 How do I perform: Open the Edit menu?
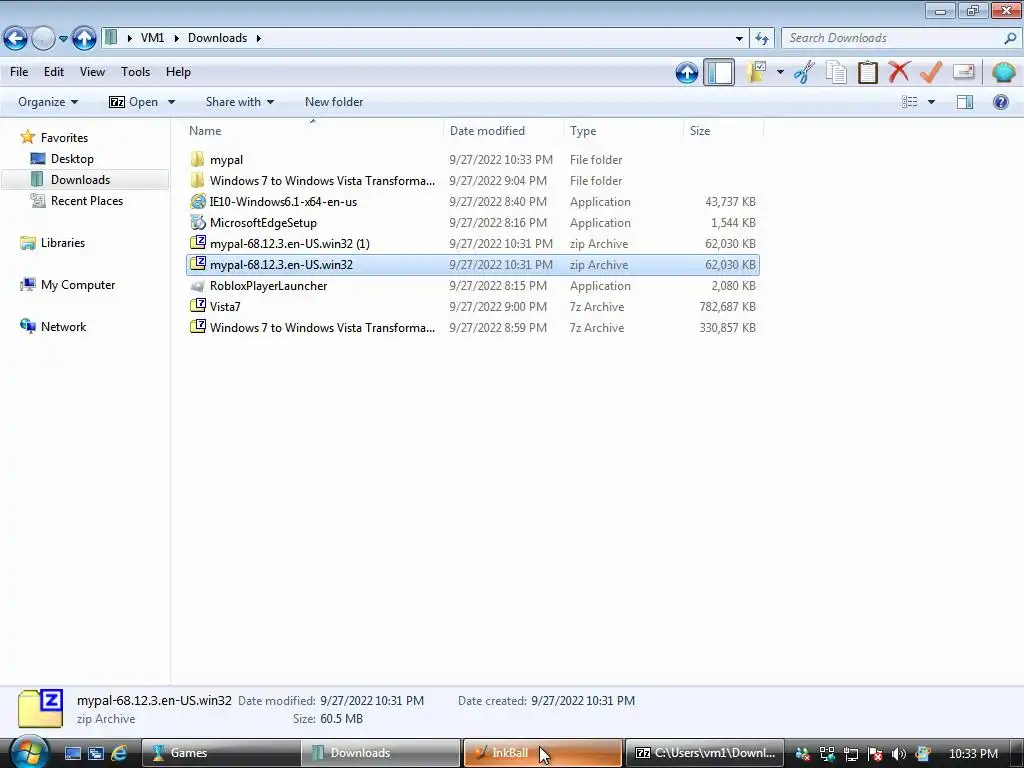54,72
